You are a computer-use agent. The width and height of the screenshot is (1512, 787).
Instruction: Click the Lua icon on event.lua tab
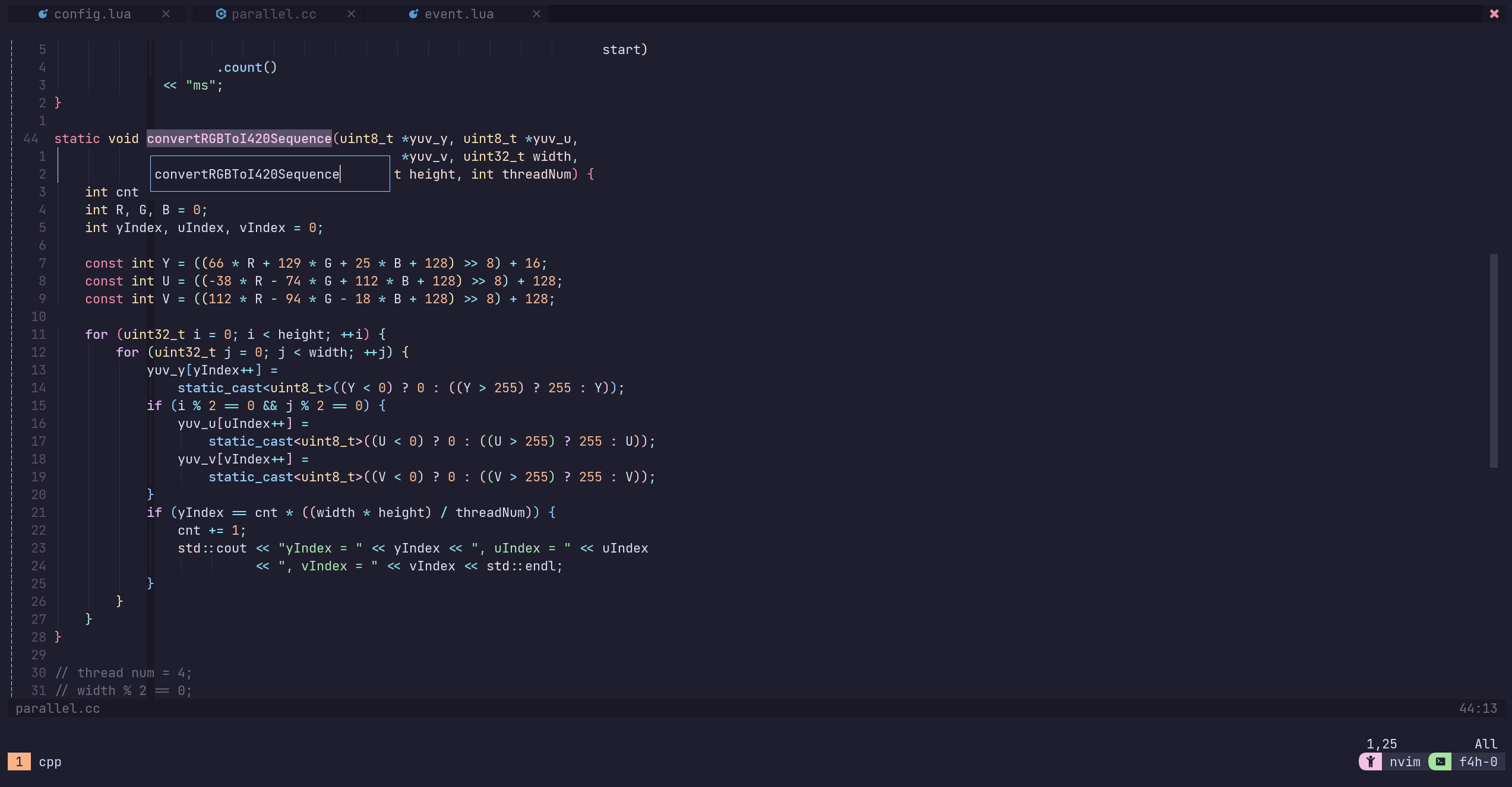[x=413, y=14]
